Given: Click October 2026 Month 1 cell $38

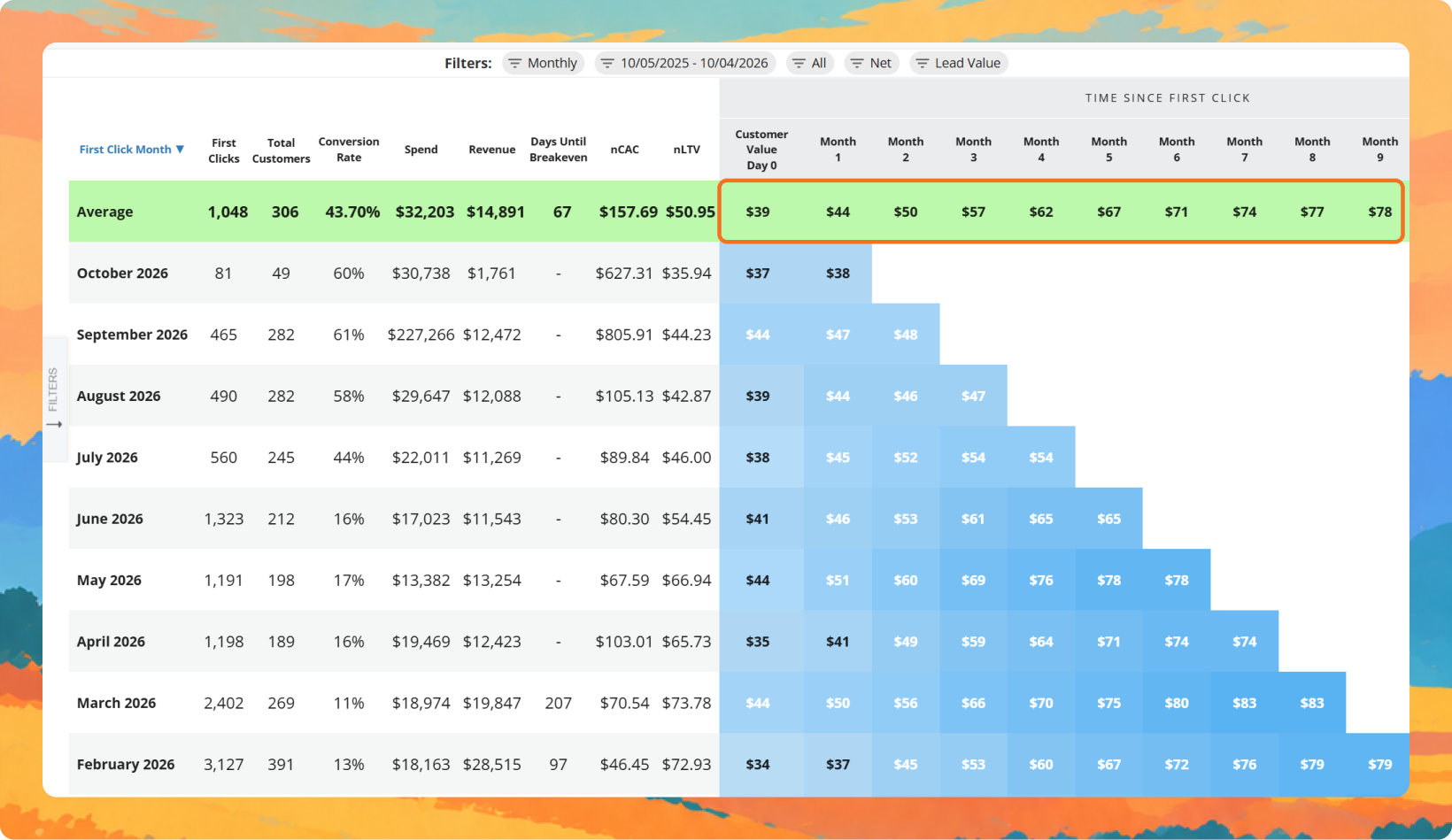Looking at the screenshot, I should coord(838,274).
